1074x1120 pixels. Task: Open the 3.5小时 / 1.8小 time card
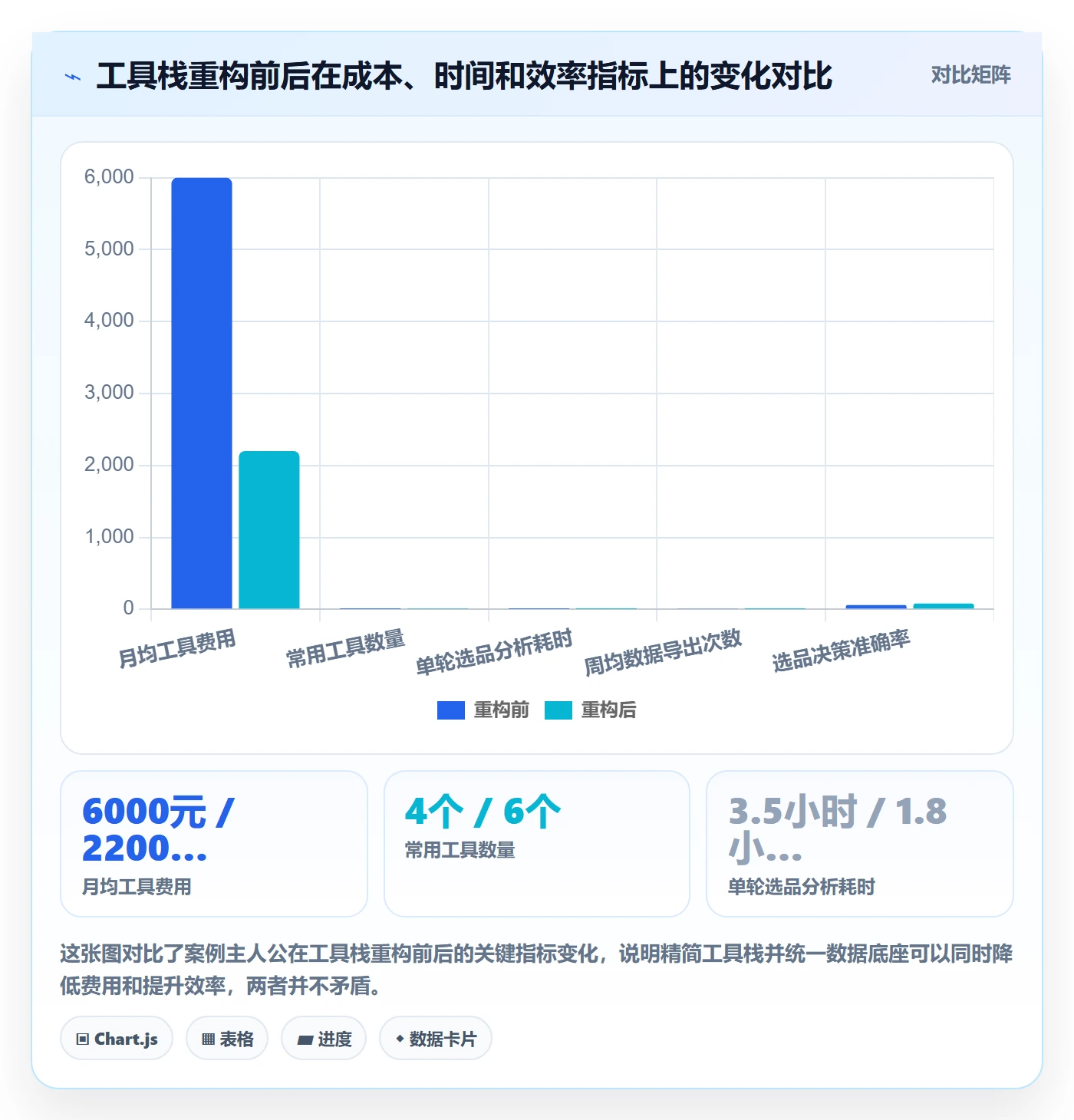(x=860, y=844)
